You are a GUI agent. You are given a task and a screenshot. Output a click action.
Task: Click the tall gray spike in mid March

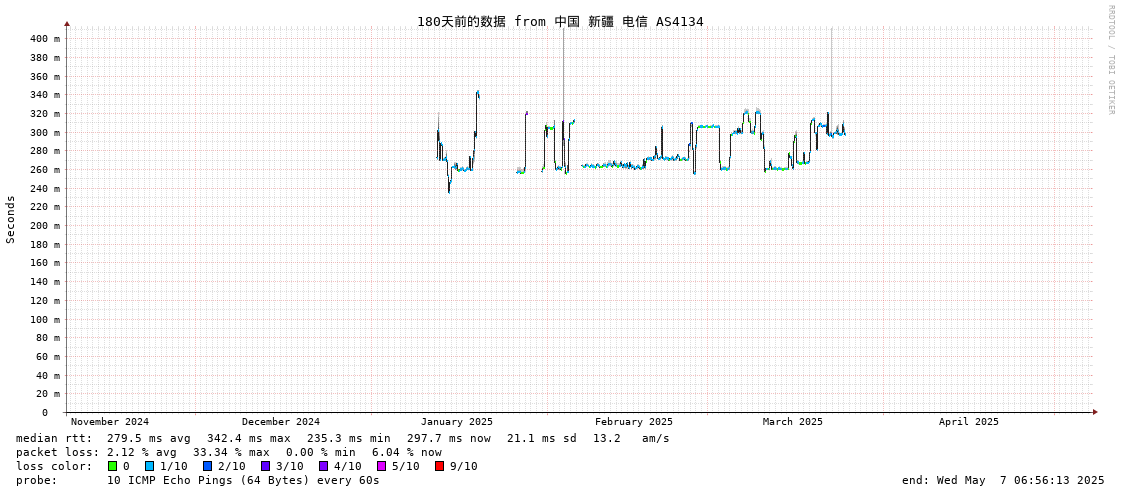coord(831,71)
